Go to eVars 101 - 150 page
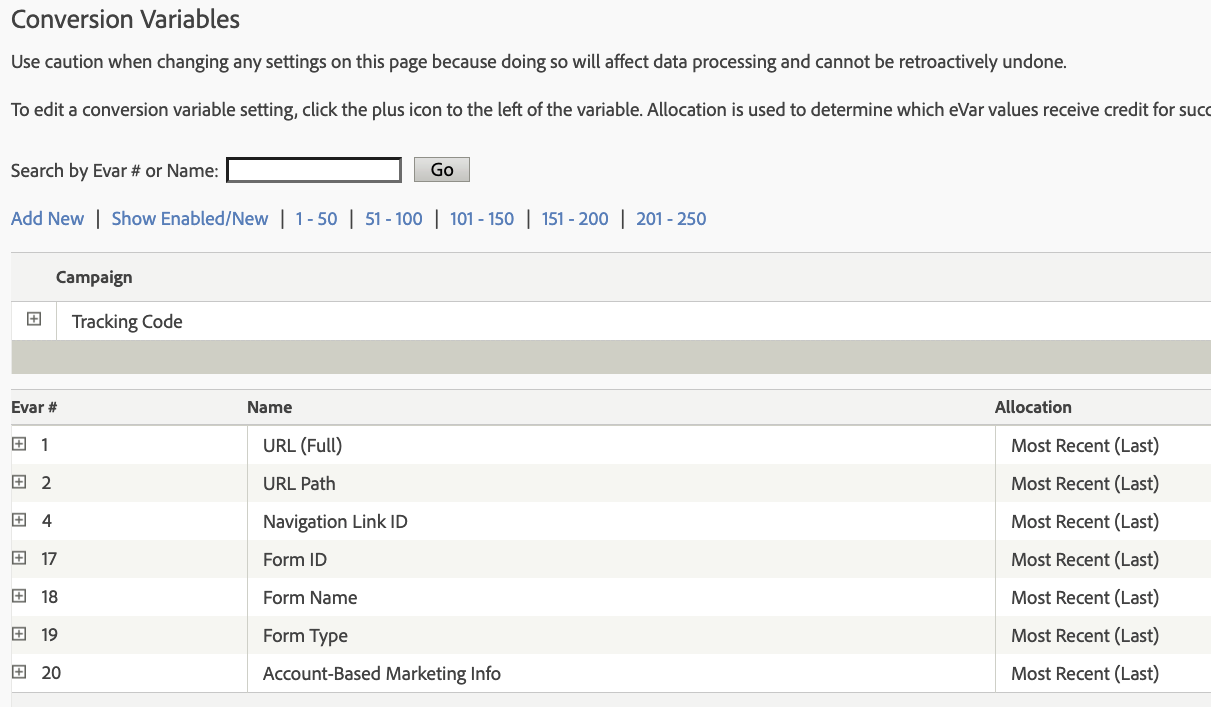Screen dimensions: 1211x707 482,219
